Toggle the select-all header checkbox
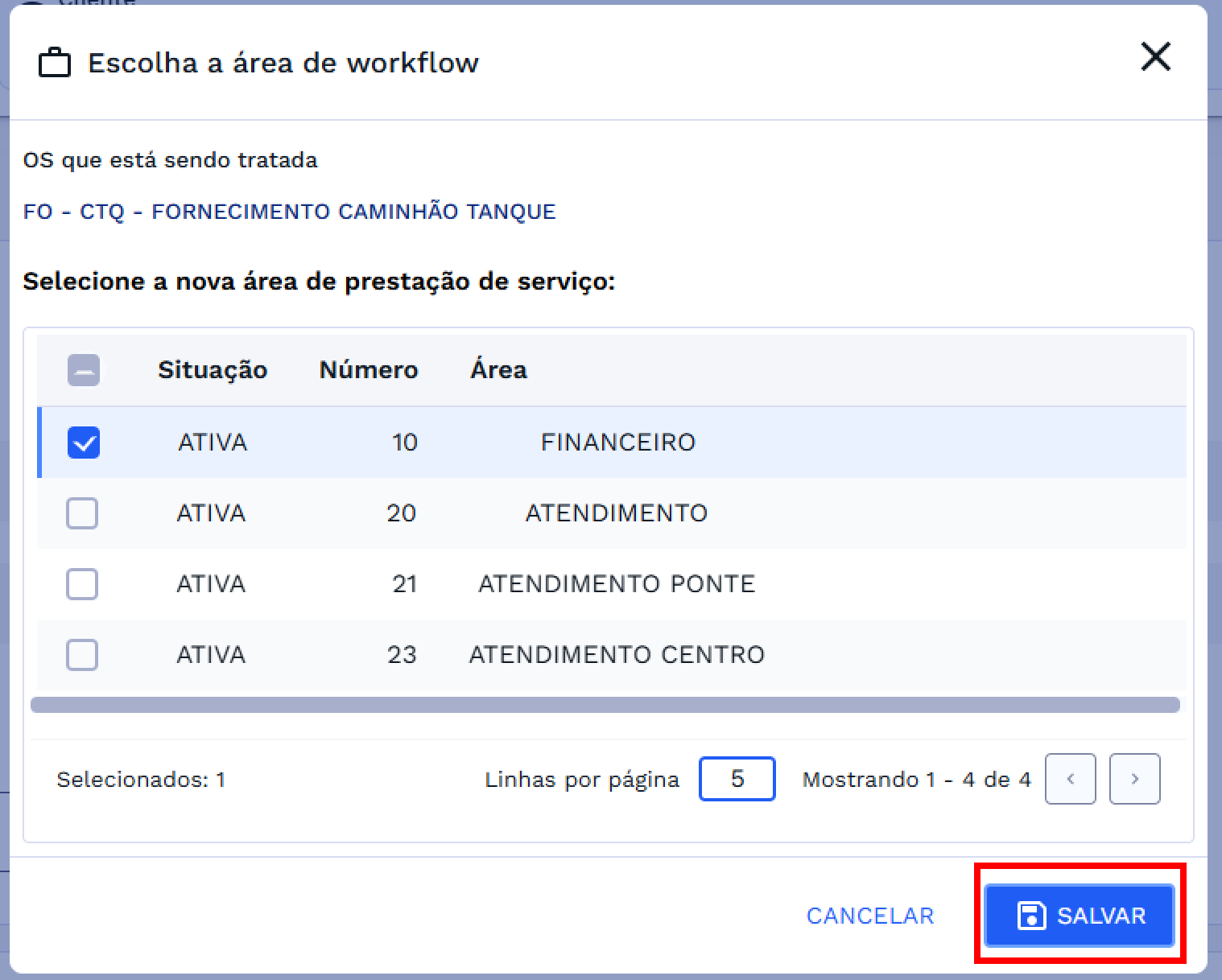 83,370
